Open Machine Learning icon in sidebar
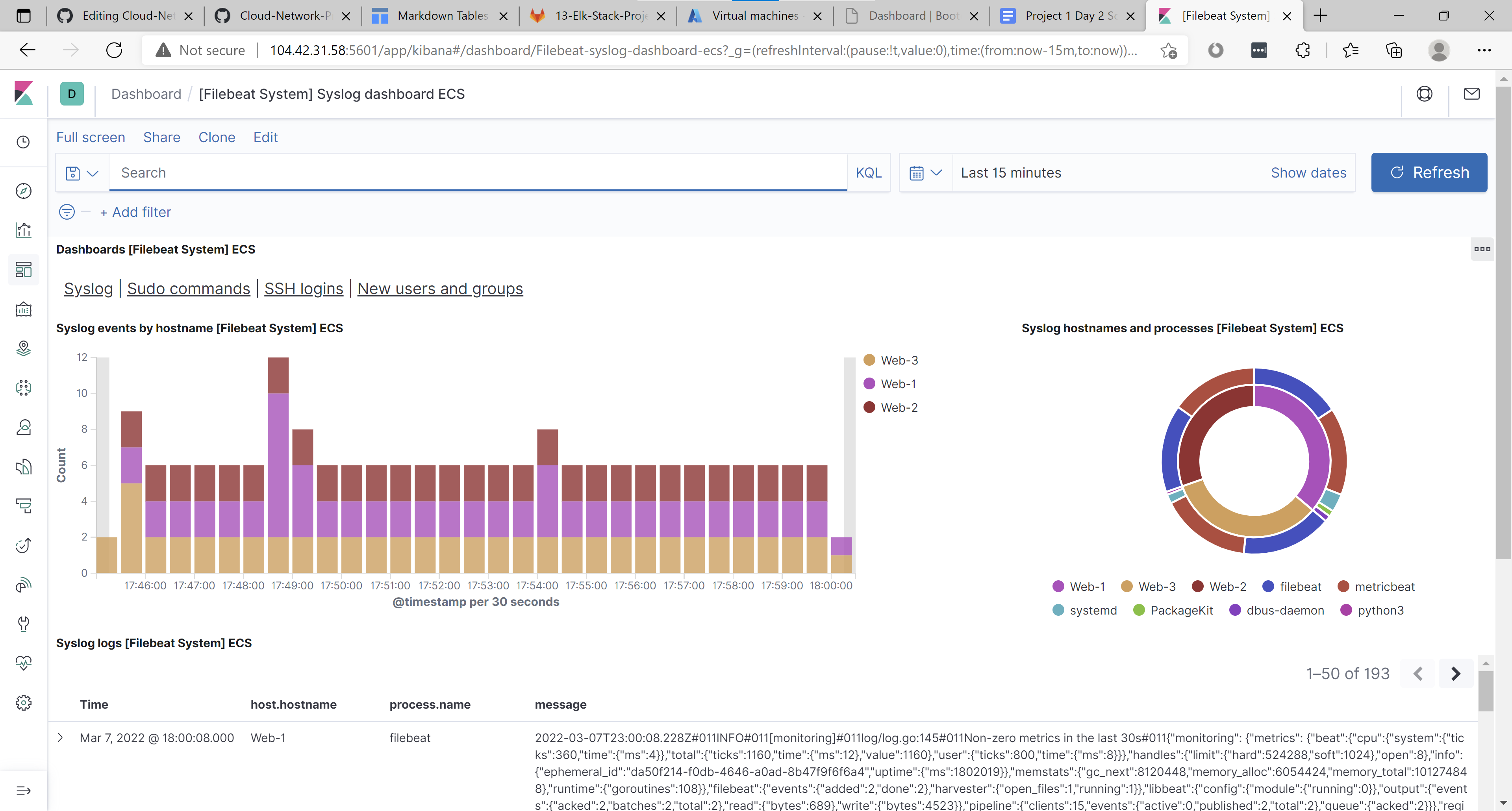Viewport: 1512px width, 811px height. (24, 387)
